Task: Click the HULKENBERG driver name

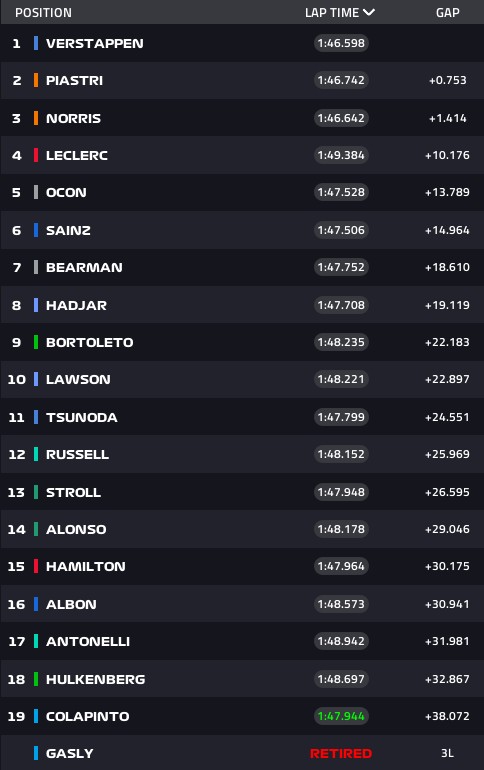Action: pos(96,679)
